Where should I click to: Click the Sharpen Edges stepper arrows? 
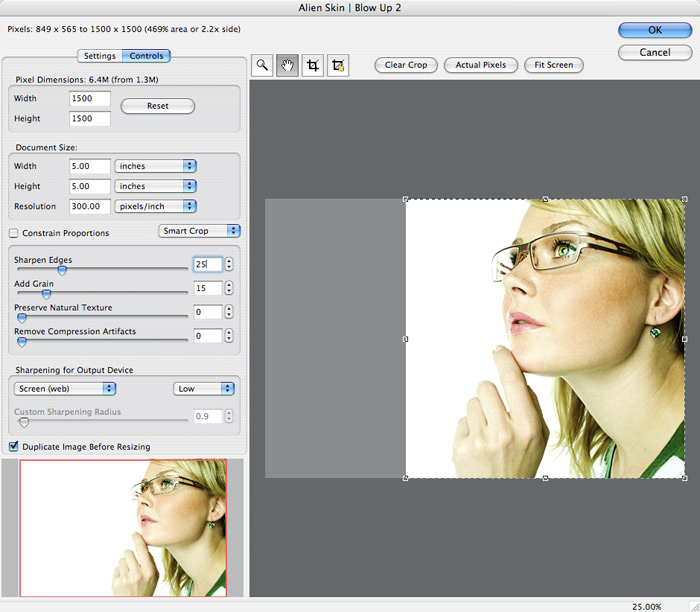pos(229,264)
